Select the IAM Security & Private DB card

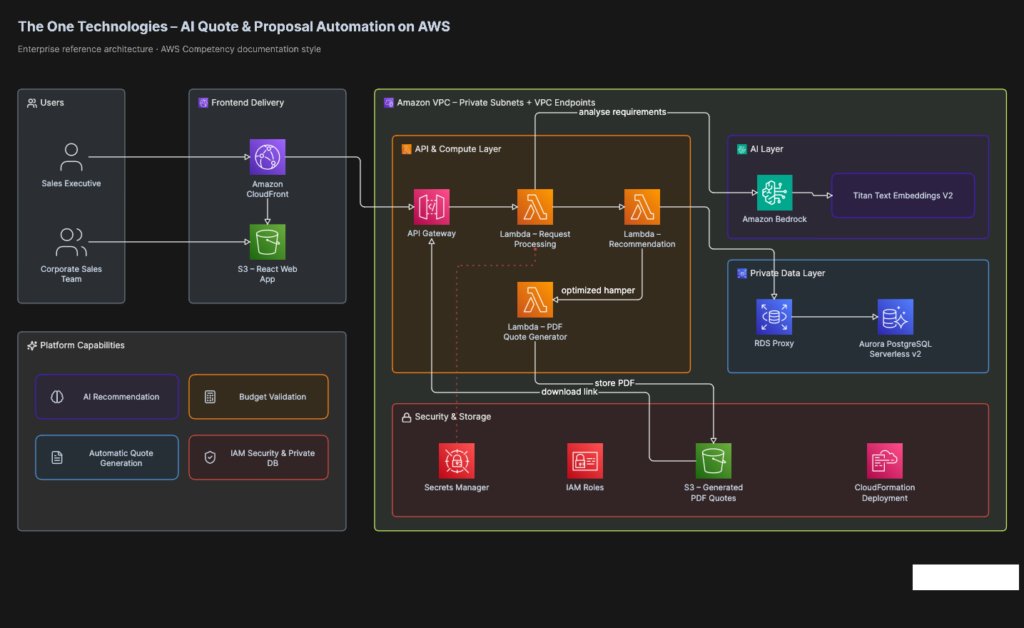click(x=259, y=458)
